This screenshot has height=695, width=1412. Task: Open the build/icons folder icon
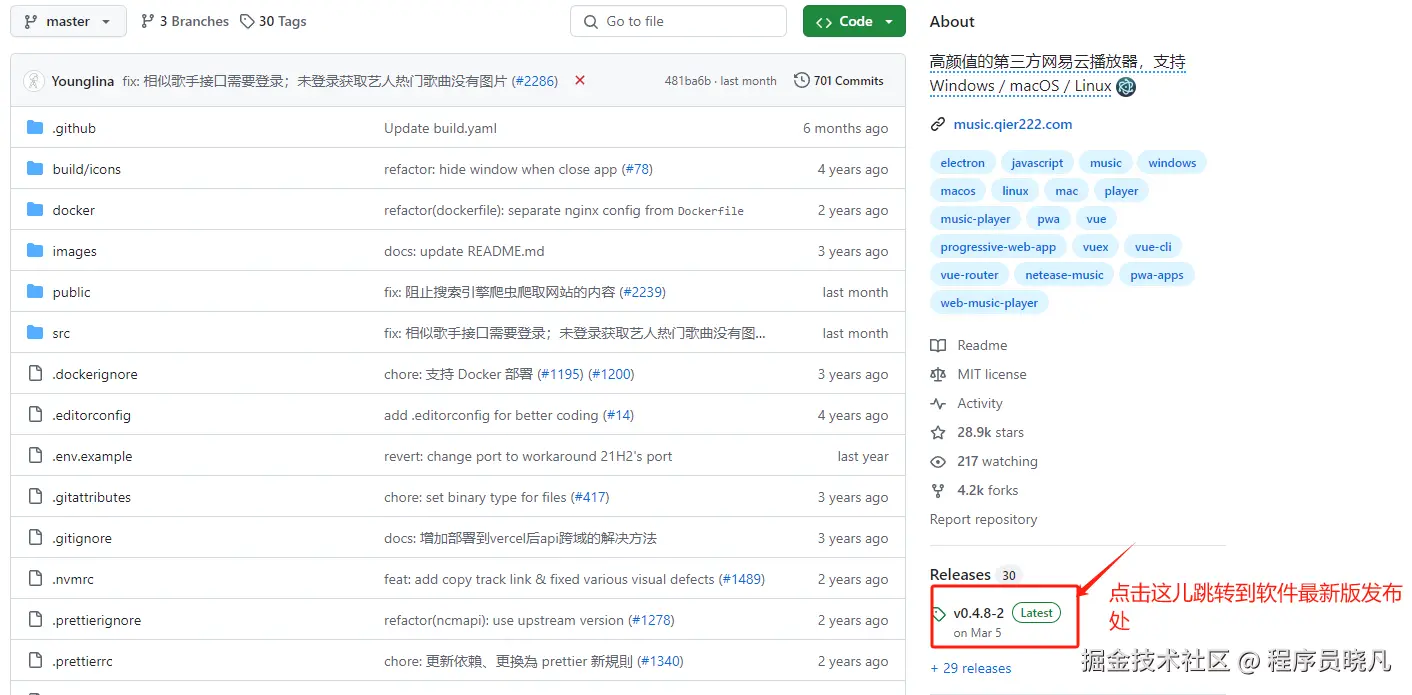coord(36,169)
